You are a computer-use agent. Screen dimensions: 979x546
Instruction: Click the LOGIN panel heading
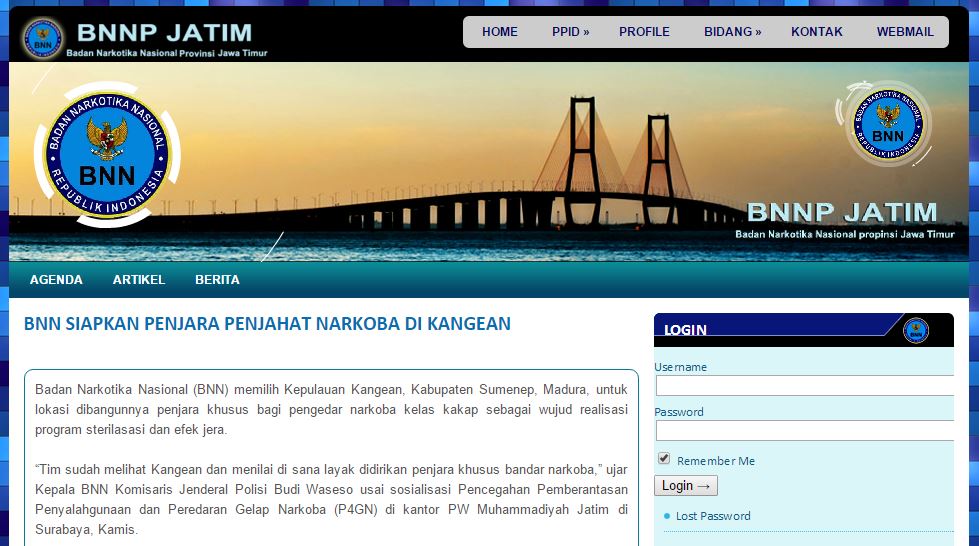(685, 330)
